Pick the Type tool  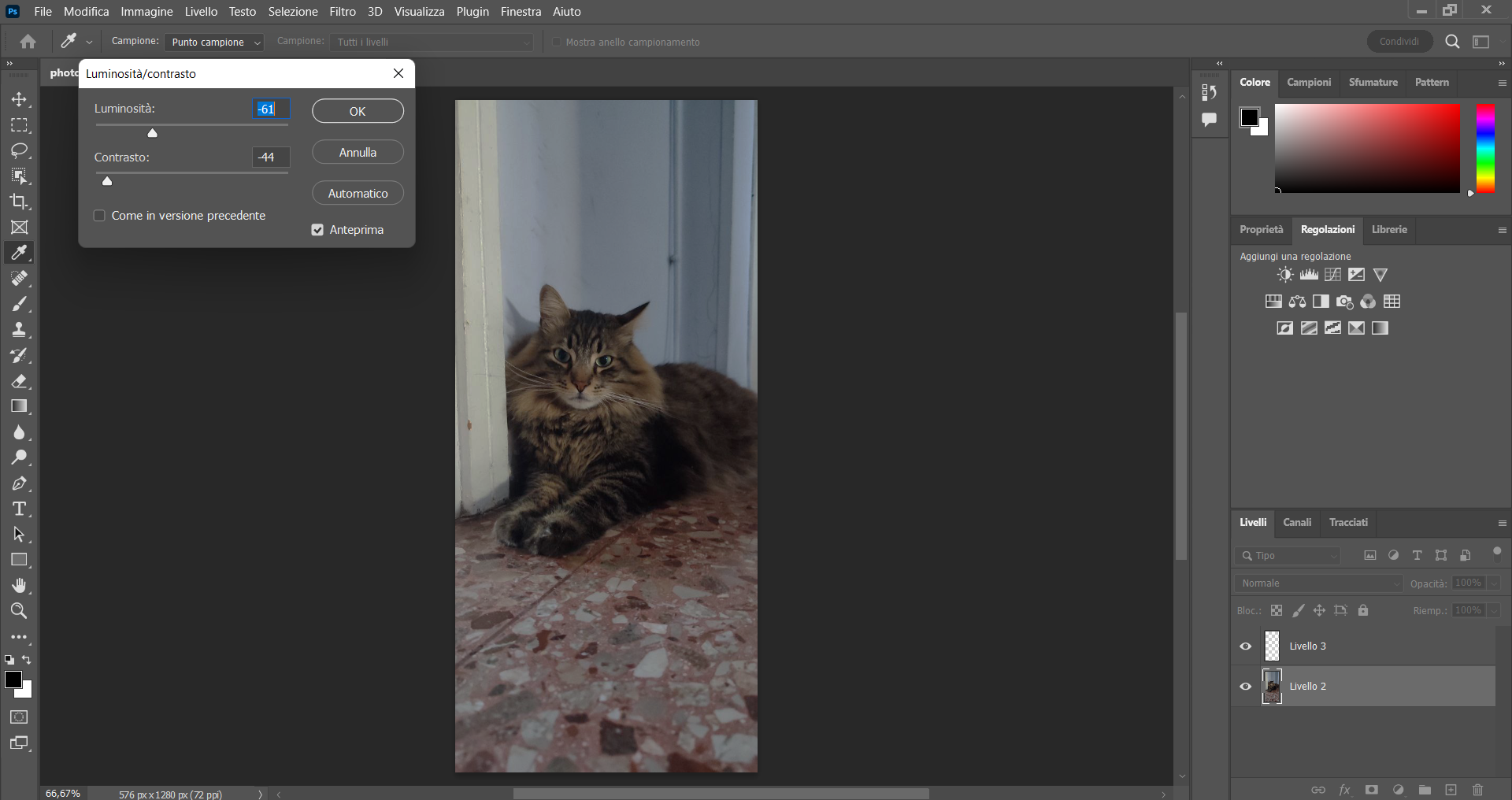(x=19, y=508)
